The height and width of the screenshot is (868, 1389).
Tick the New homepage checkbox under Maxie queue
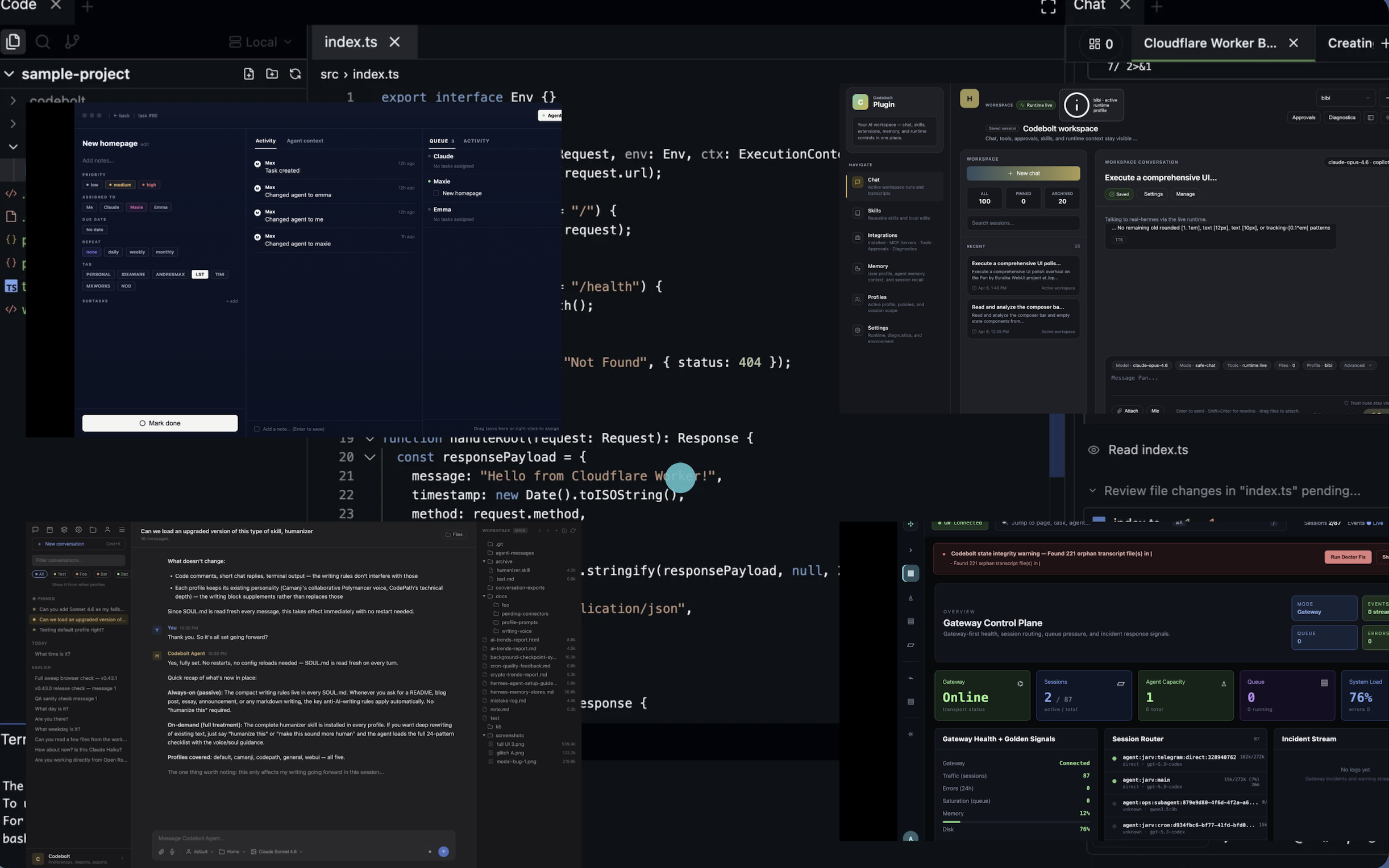[x=436, y=194]
